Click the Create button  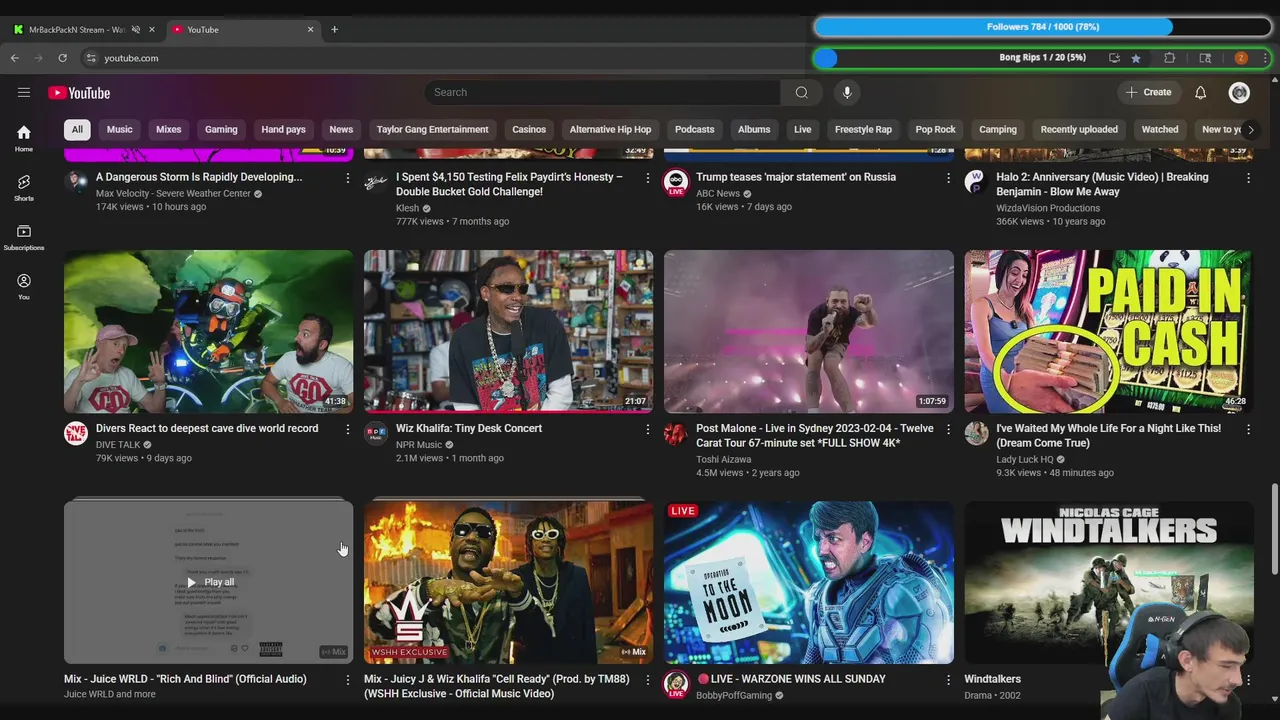[1149, 92]
